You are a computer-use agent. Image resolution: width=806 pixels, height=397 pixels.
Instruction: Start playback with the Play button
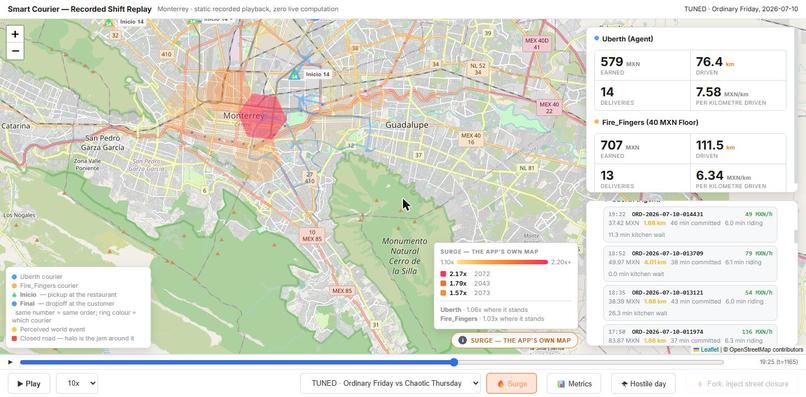pos(29,384)
